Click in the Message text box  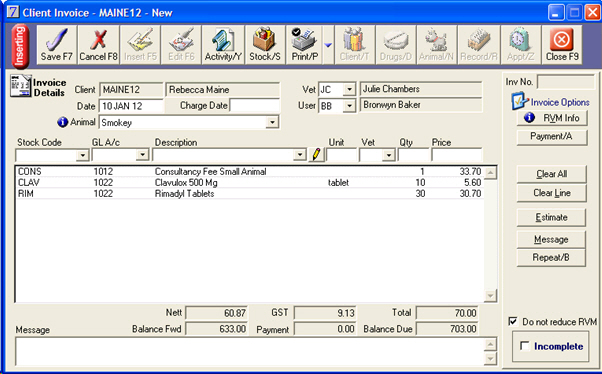point(250,351)
